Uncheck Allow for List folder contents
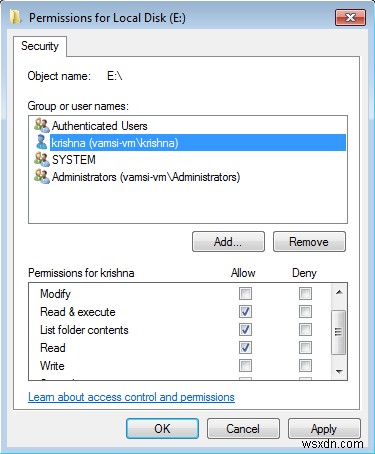The height and width of the screenshot is (454, 375). click(245, 330)
